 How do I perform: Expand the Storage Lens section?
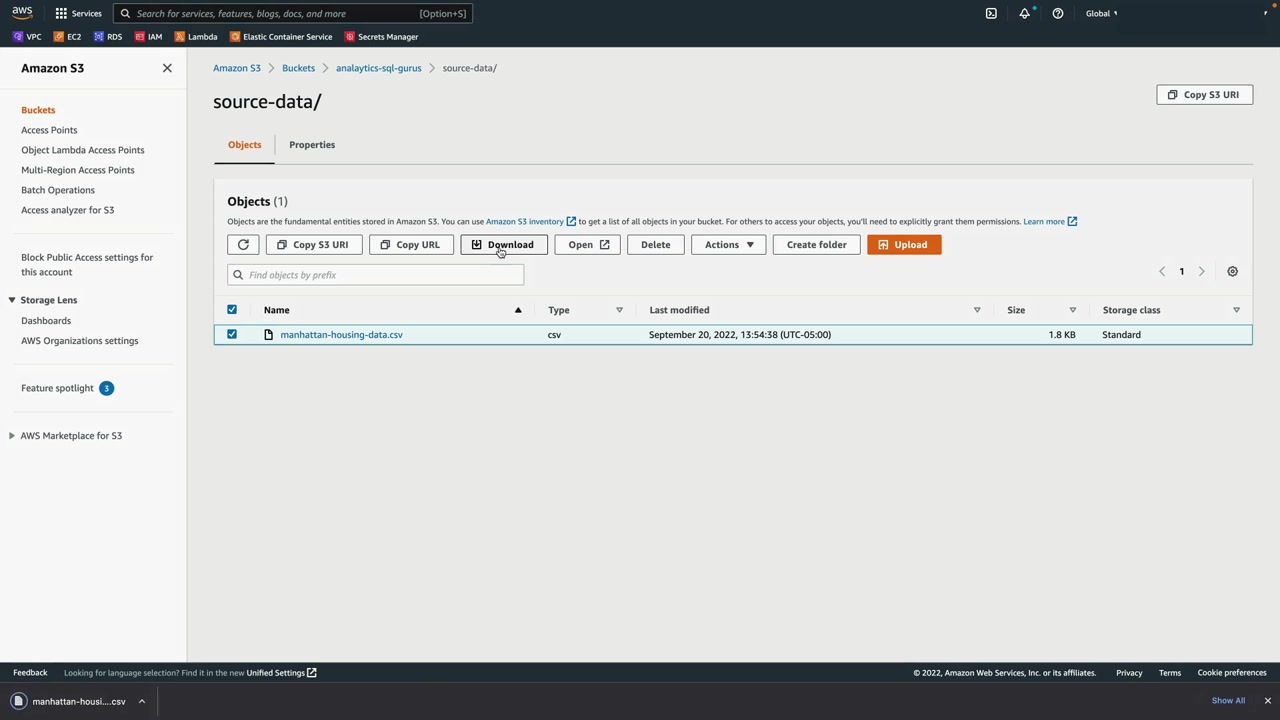[x=12, y=300]
